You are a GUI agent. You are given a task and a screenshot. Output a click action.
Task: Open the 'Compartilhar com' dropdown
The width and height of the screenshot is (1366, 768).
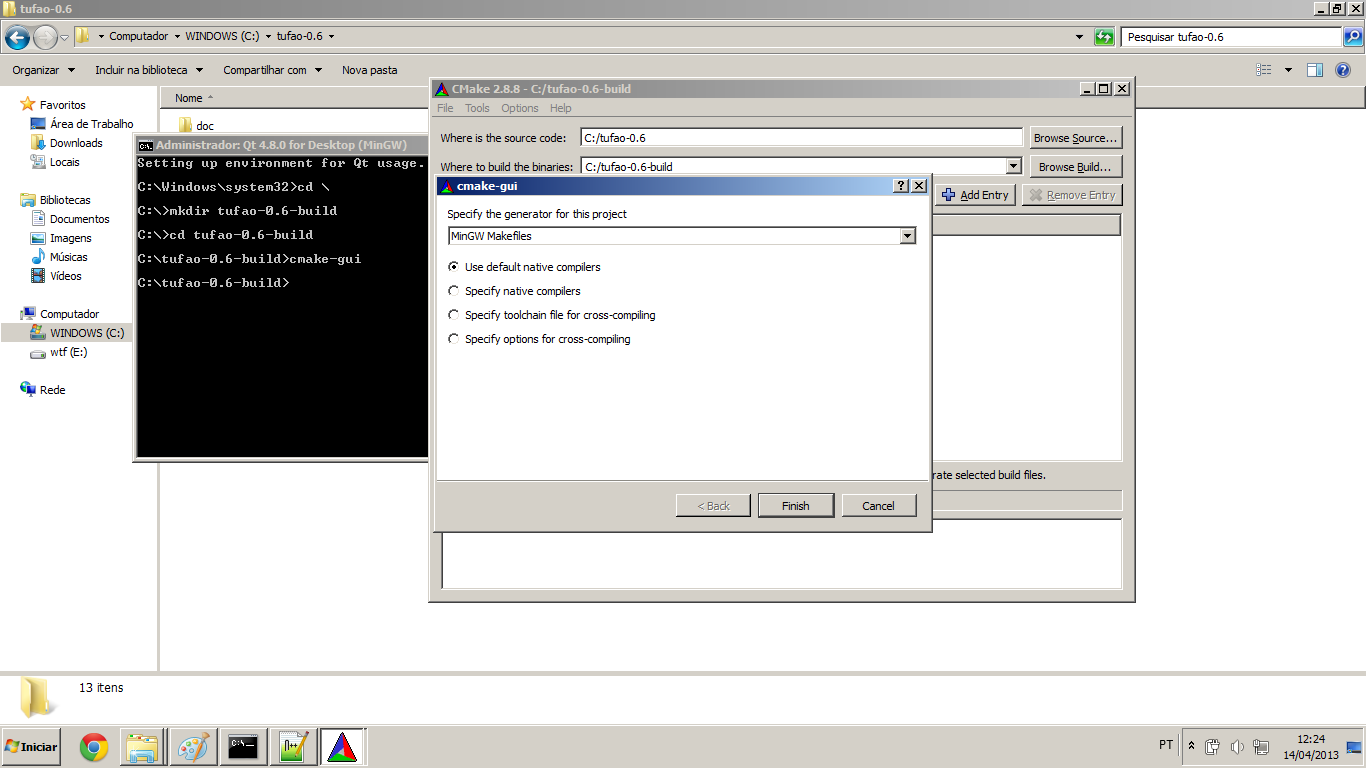coord(272,70)
